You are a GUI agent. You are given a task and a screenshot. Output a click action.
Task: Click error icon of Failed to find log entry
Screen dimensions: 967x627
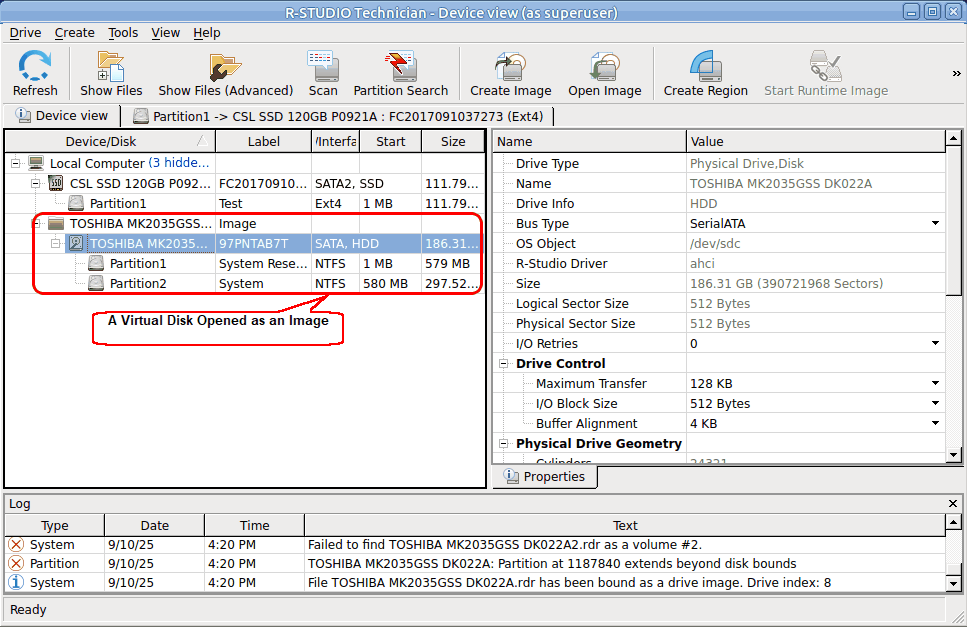click(16, 544)
